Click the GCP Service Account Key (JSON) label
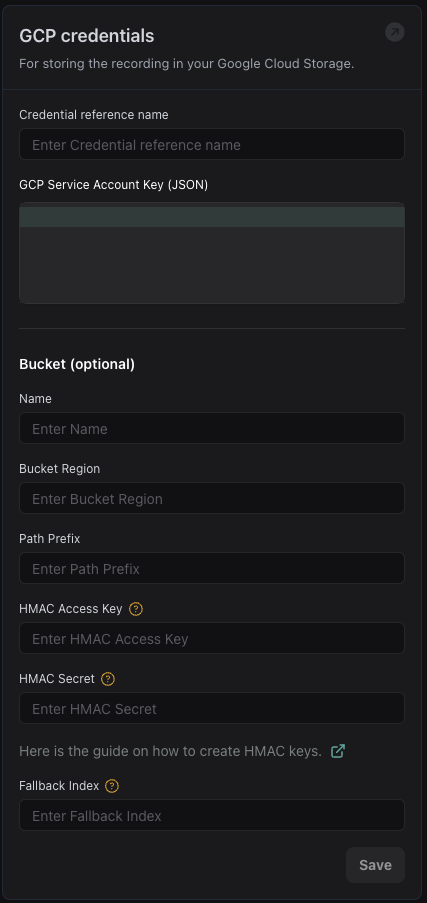Screen dimensions: 427x903 (x=114, y=185)
